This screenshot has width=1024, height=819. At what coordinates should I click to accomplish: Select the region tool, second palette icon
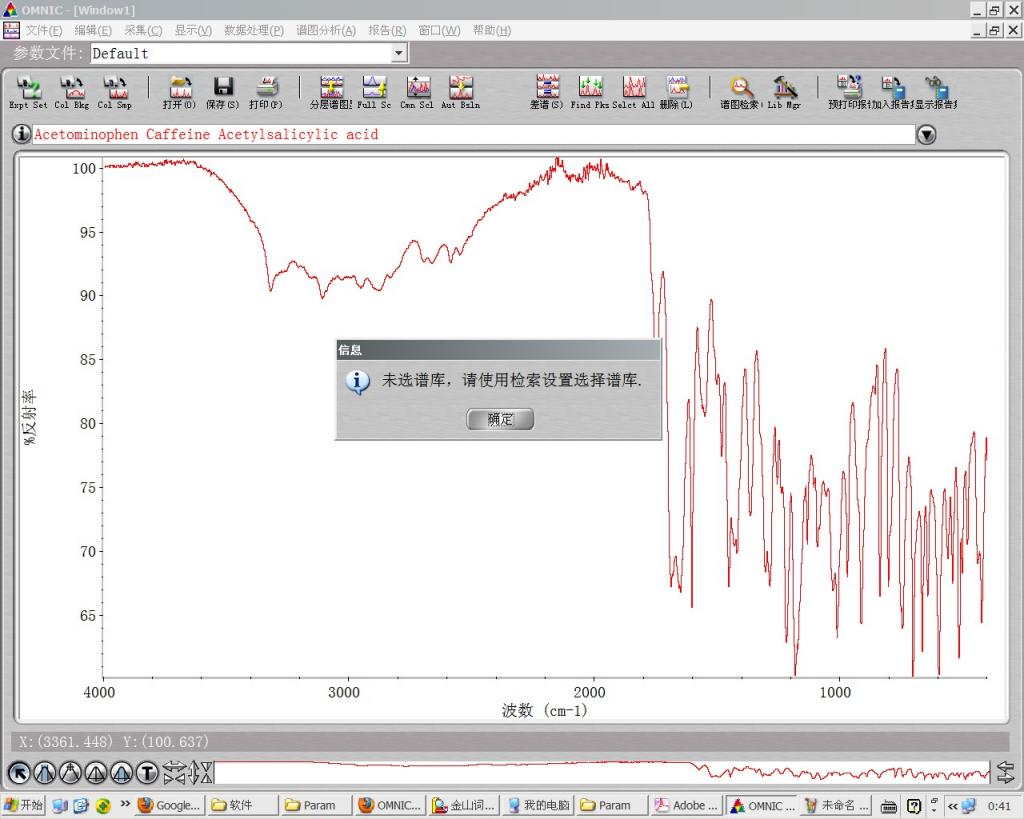[x=44, y=773]
